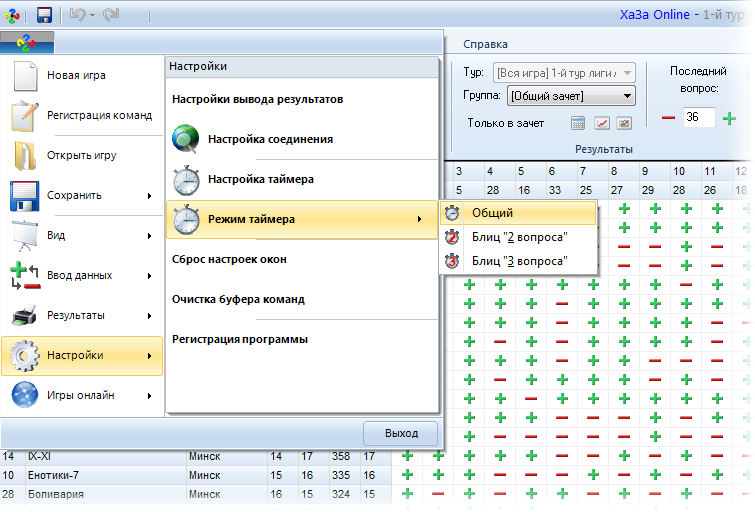Click the Игры онлайн globe icon

25,395
